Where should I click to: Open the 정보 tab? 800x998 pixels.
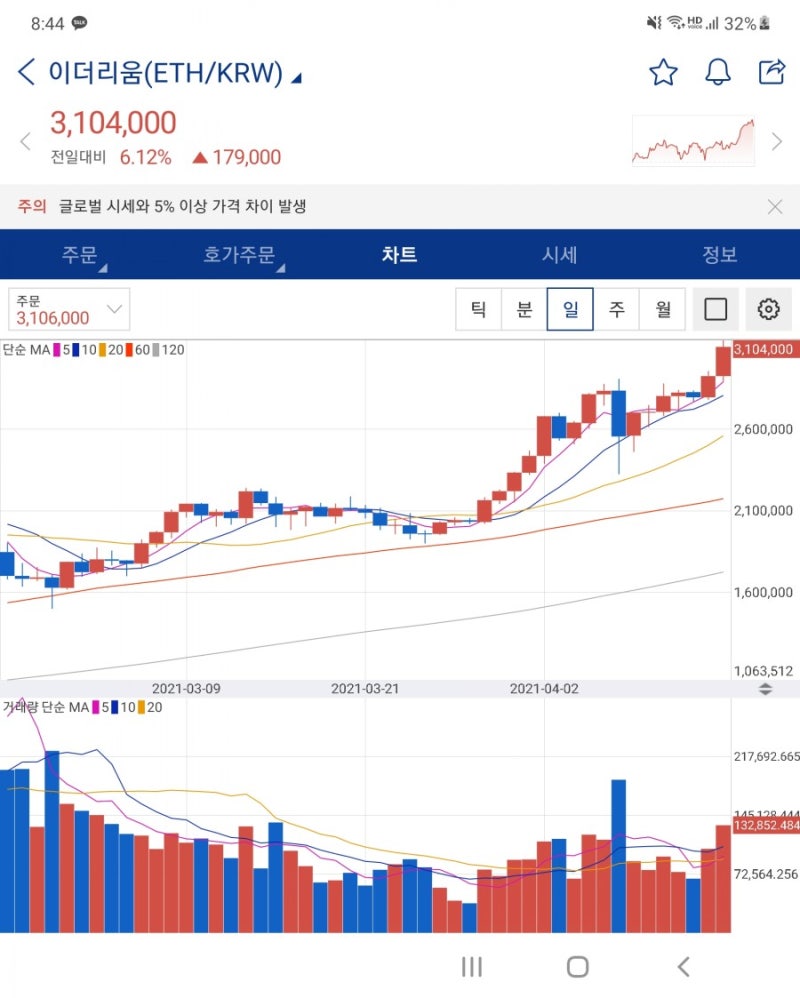click(720, 255)
